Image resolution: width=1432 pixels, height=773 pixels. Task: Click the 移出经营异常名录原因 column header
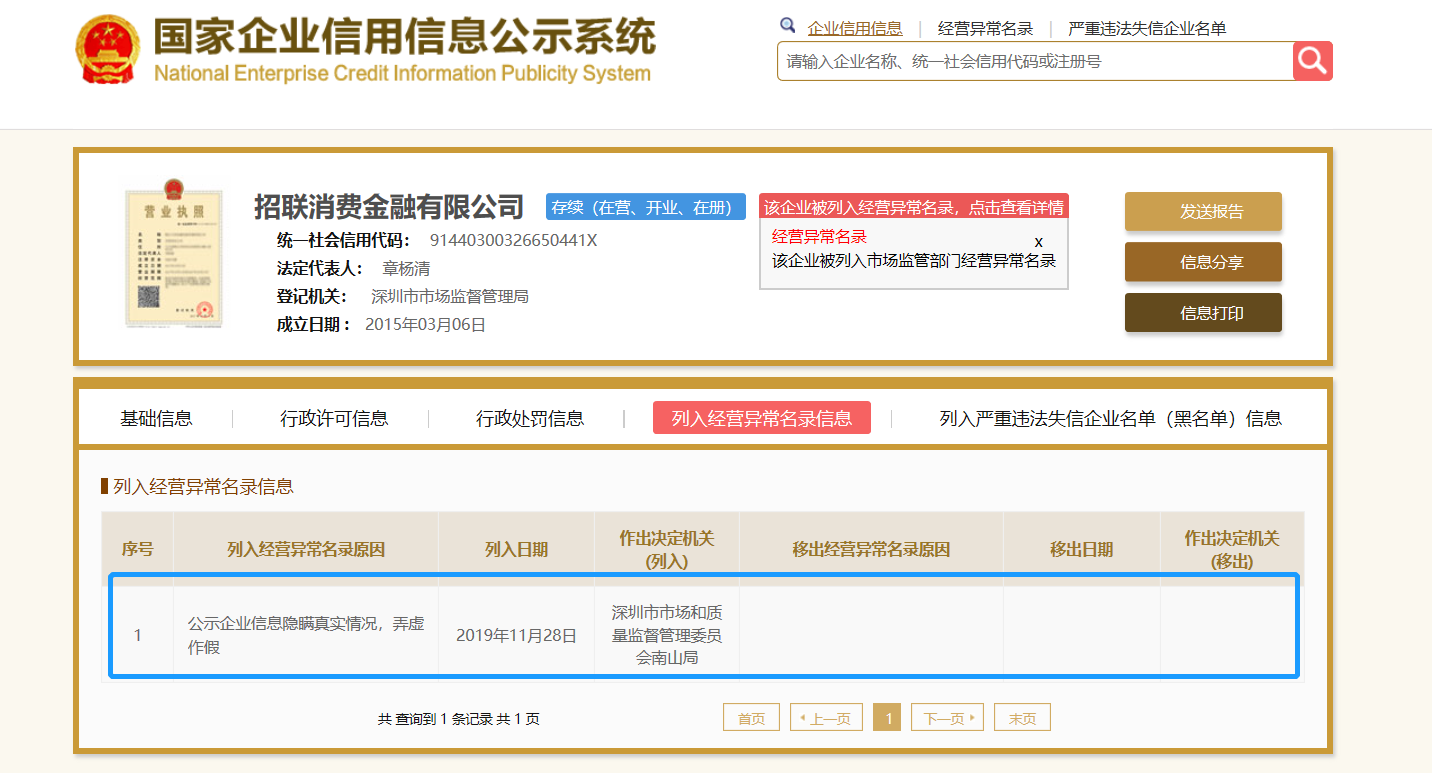coord(871,550)
